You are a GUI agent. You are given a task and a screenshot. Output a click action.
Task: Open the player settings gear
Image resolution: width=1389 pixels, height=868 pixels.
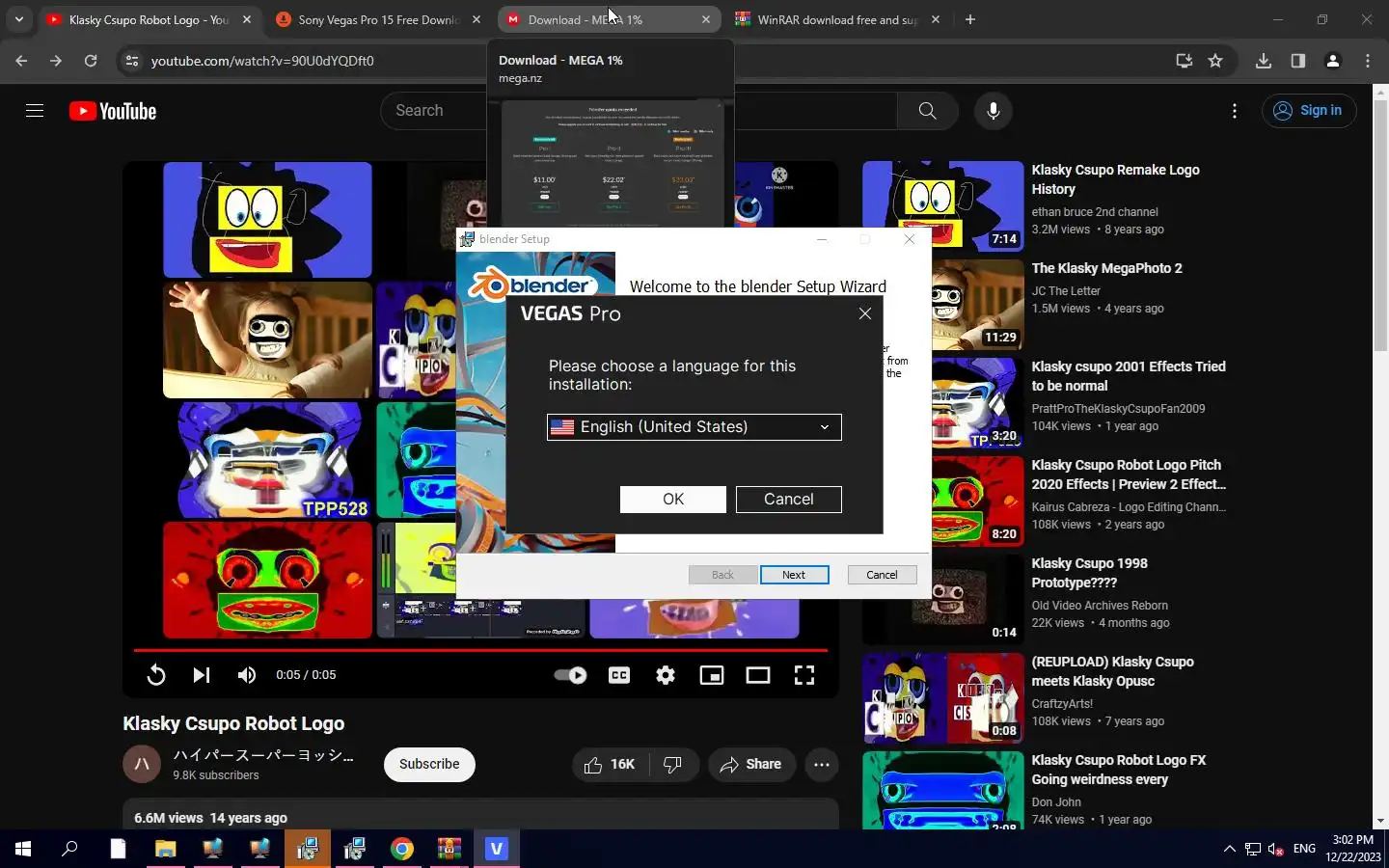click(x=666, y=675)
